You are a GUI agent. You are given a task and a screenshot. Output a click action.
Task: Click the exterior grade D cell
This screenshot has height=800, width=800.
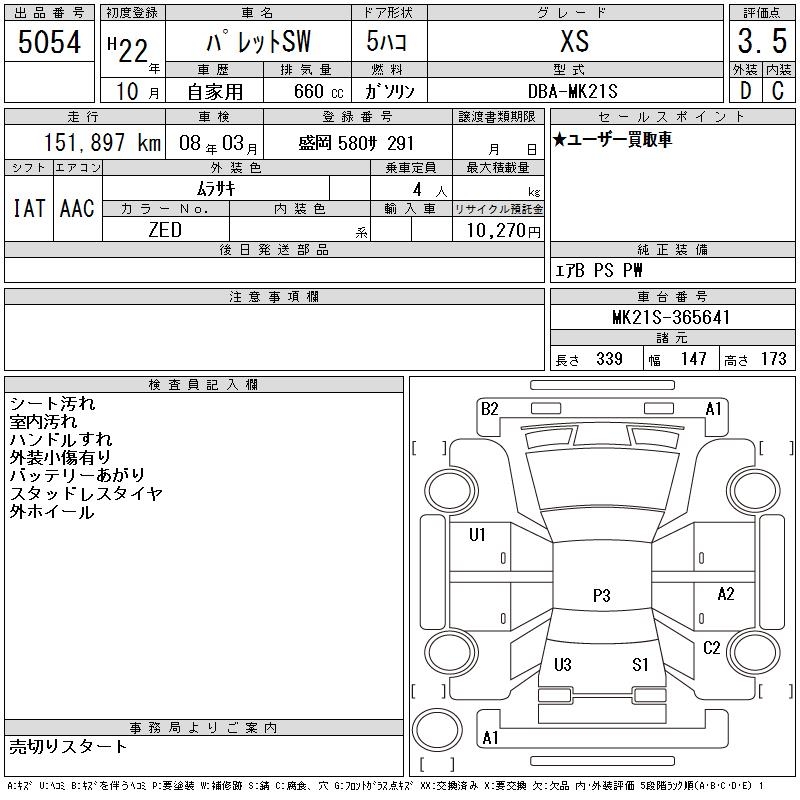pos(744,90)
